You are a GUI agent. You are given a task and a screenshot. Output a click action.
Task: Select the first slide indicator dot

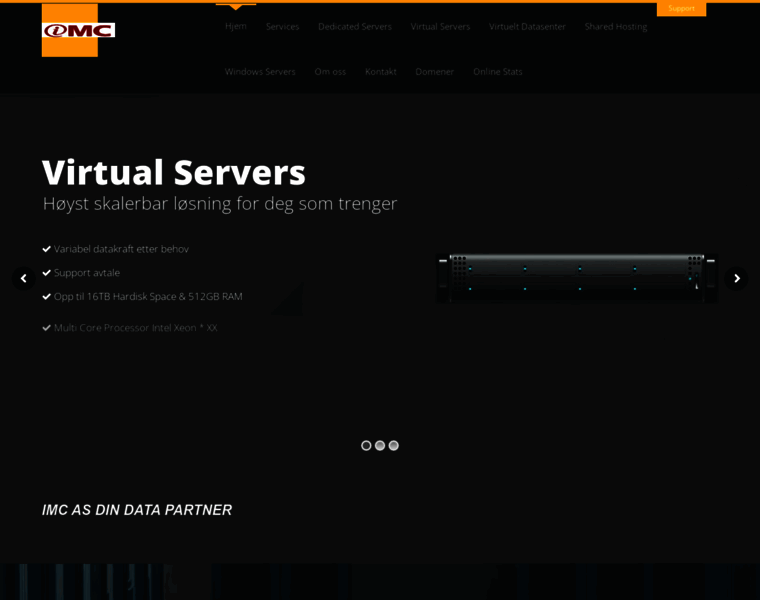(x=366, y=445)
